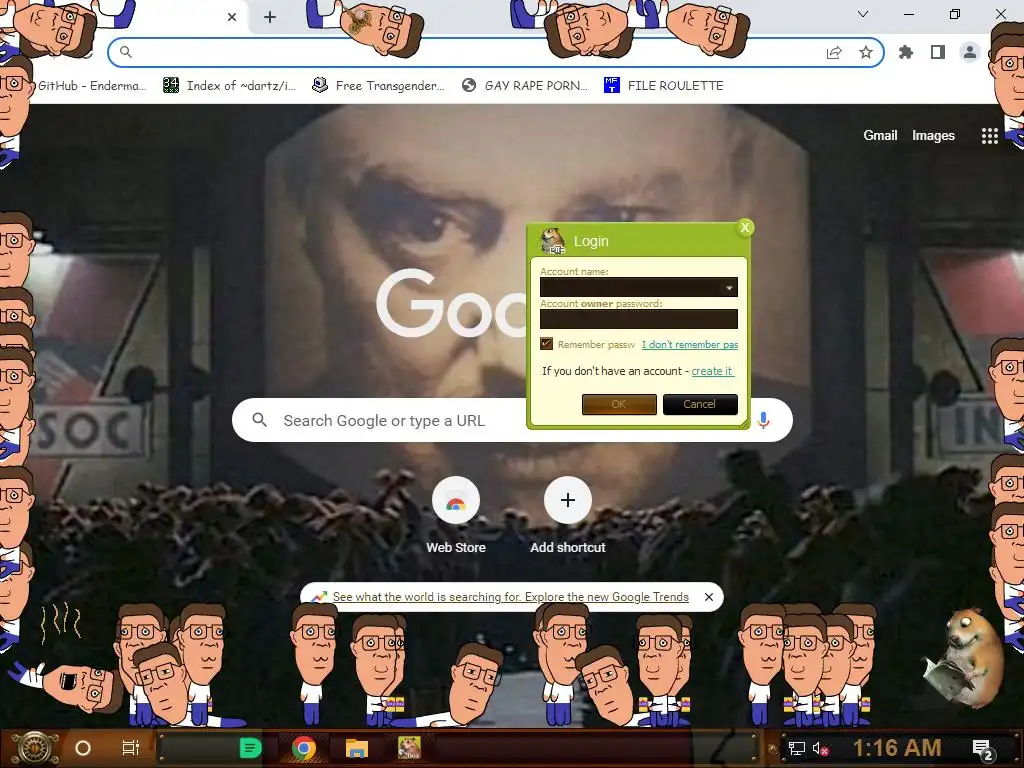This screenshot has height=768, width=1024.
Task: Open Task View on taskbar
Action: pos(131,748)
